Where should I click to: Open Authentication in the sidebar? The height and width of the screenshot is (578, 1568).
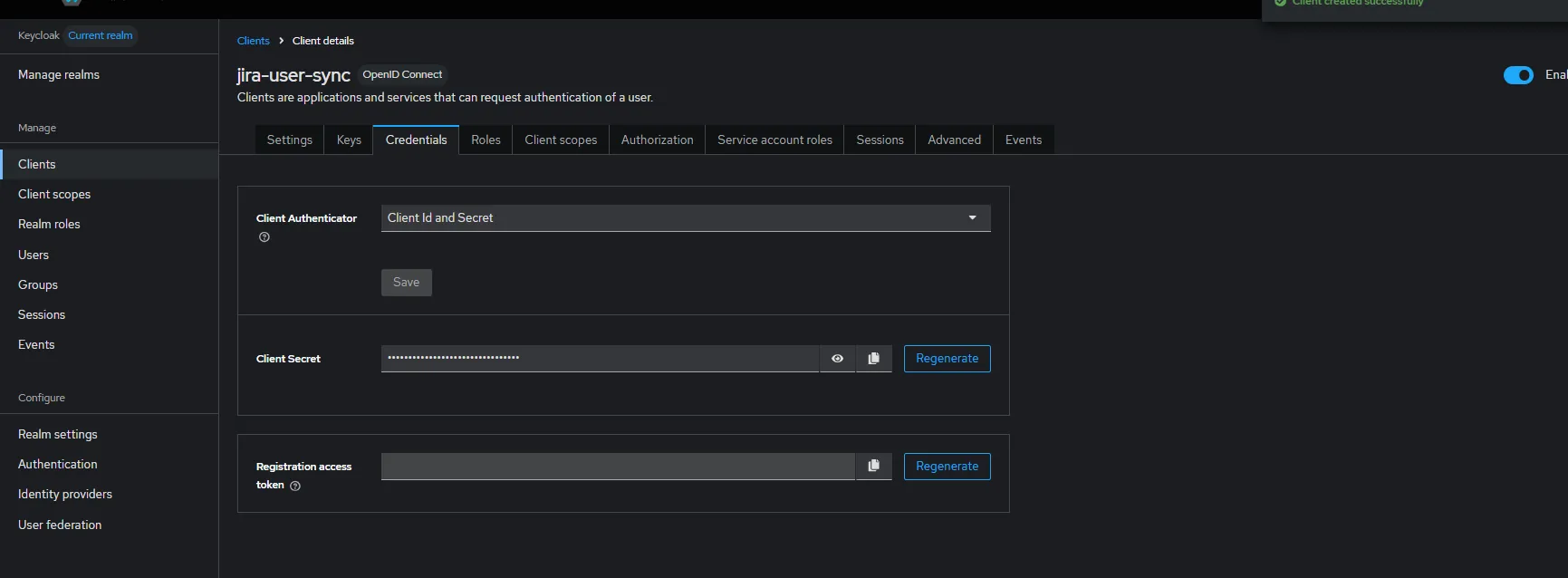coord(109,464)
